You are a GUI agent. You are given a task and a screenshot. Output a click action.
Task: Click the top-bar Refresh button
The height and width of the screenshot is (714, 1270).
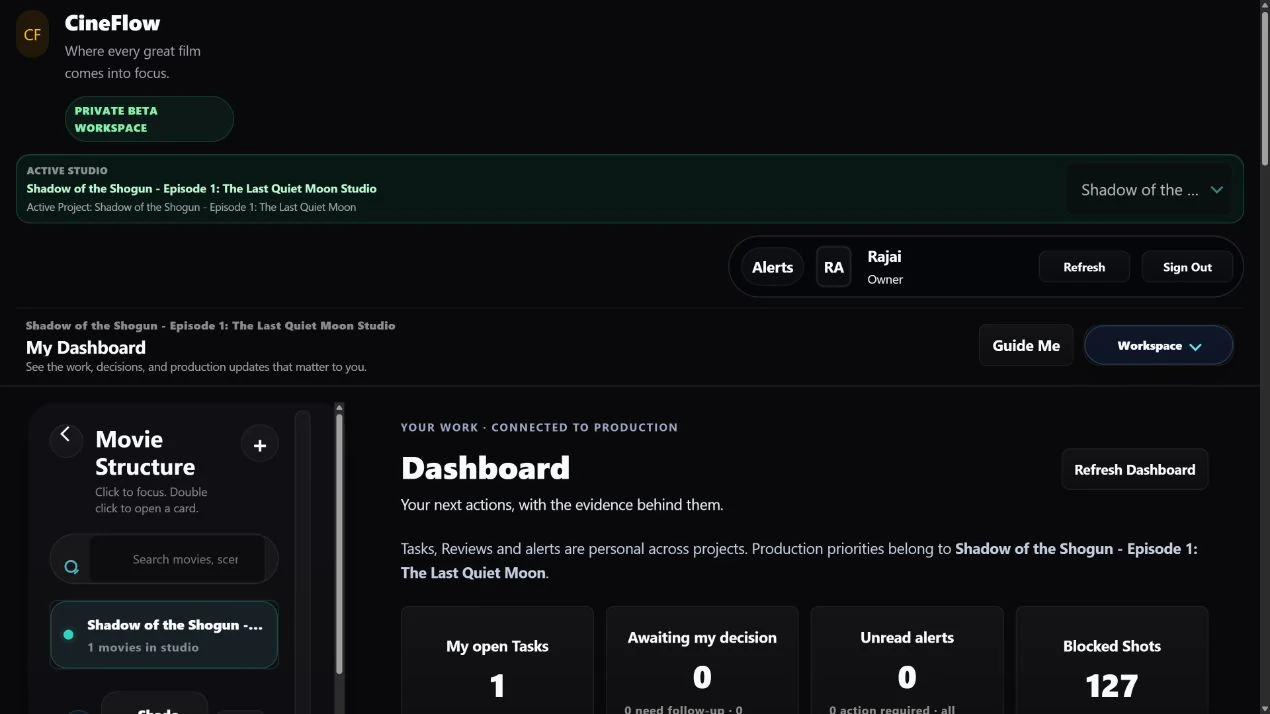point(1084,267)
